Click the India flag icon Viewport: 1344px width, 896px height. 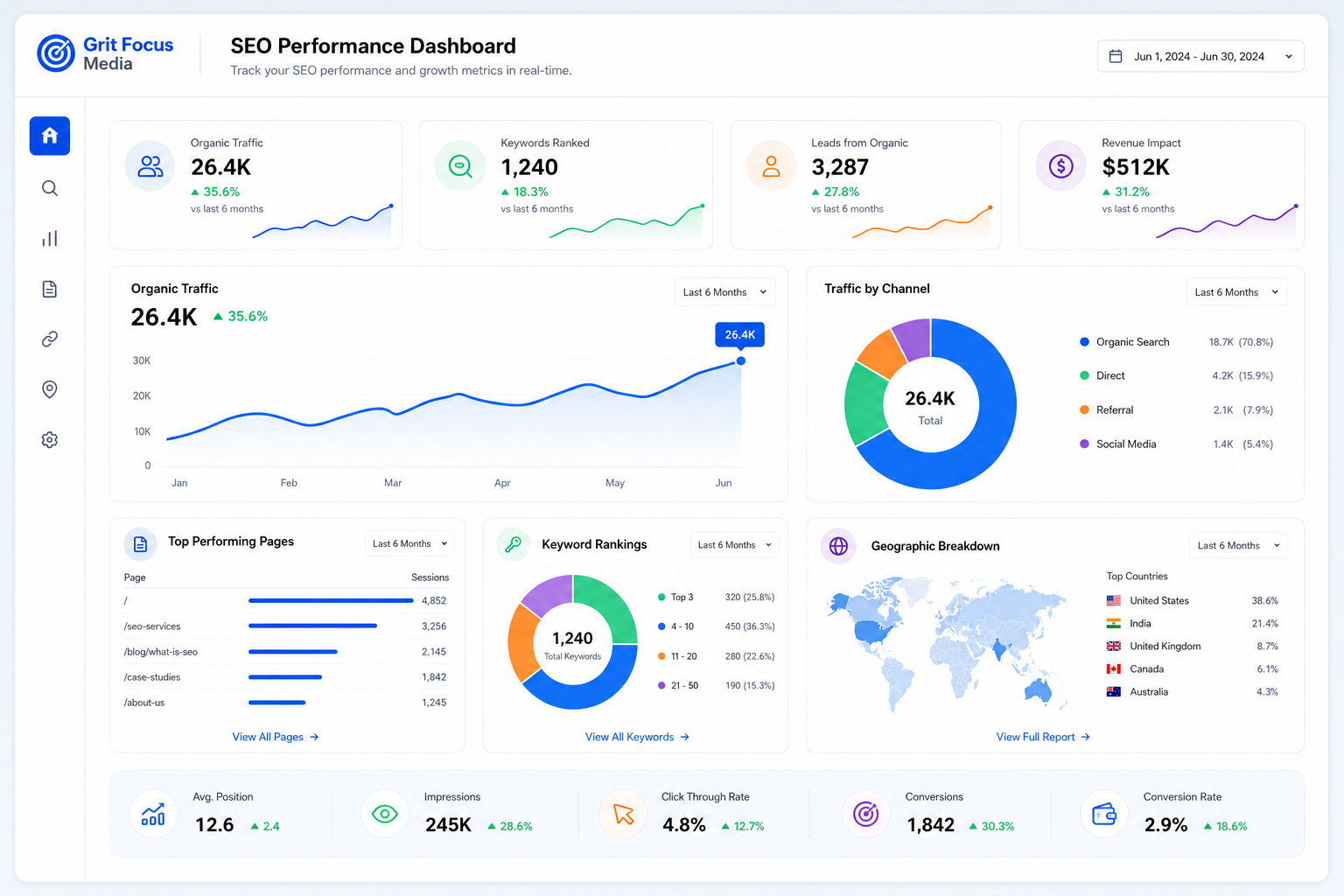pos(1114,623)
